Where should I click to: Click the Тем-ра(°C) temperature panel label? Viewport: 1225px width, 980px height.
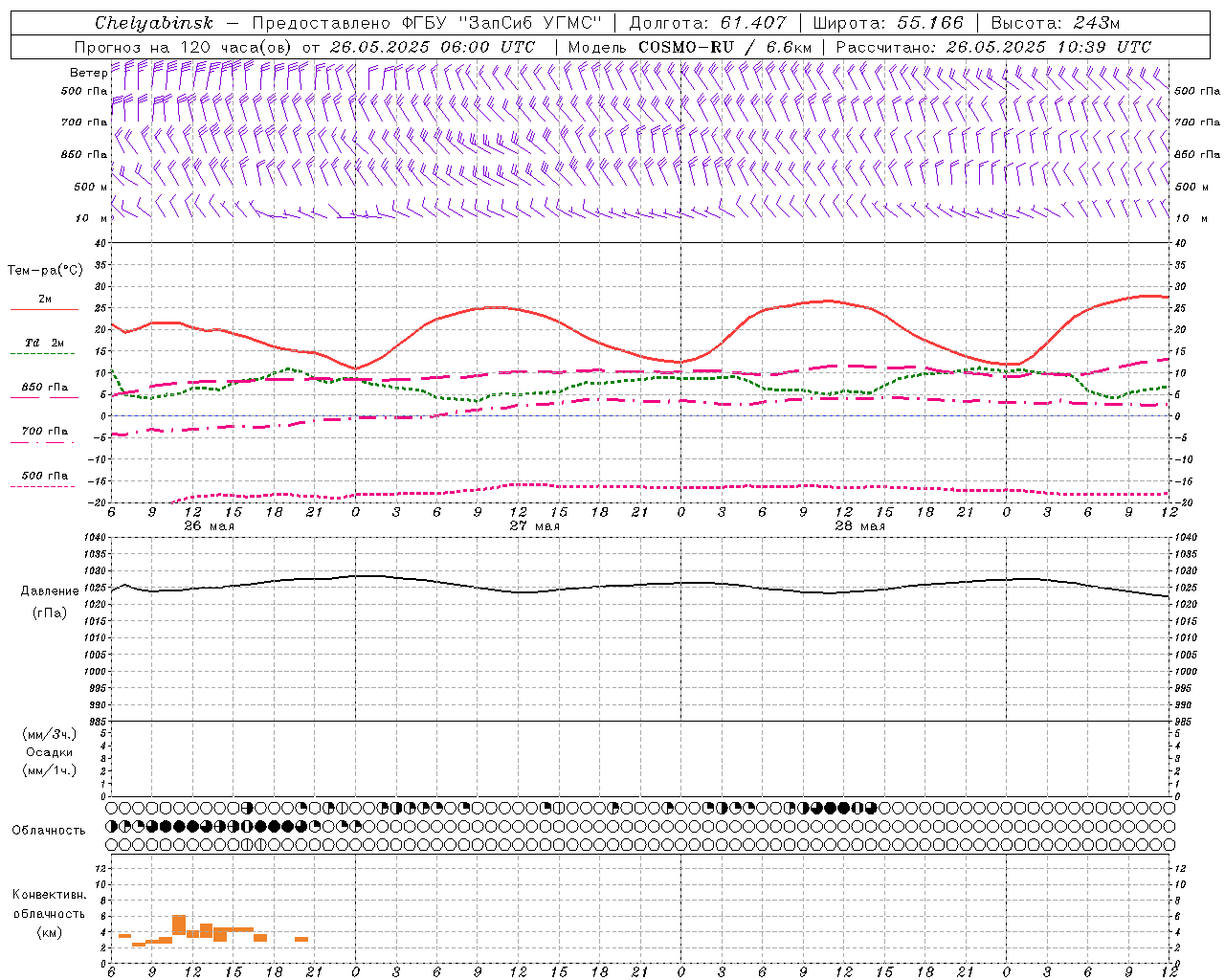(45, 271)
